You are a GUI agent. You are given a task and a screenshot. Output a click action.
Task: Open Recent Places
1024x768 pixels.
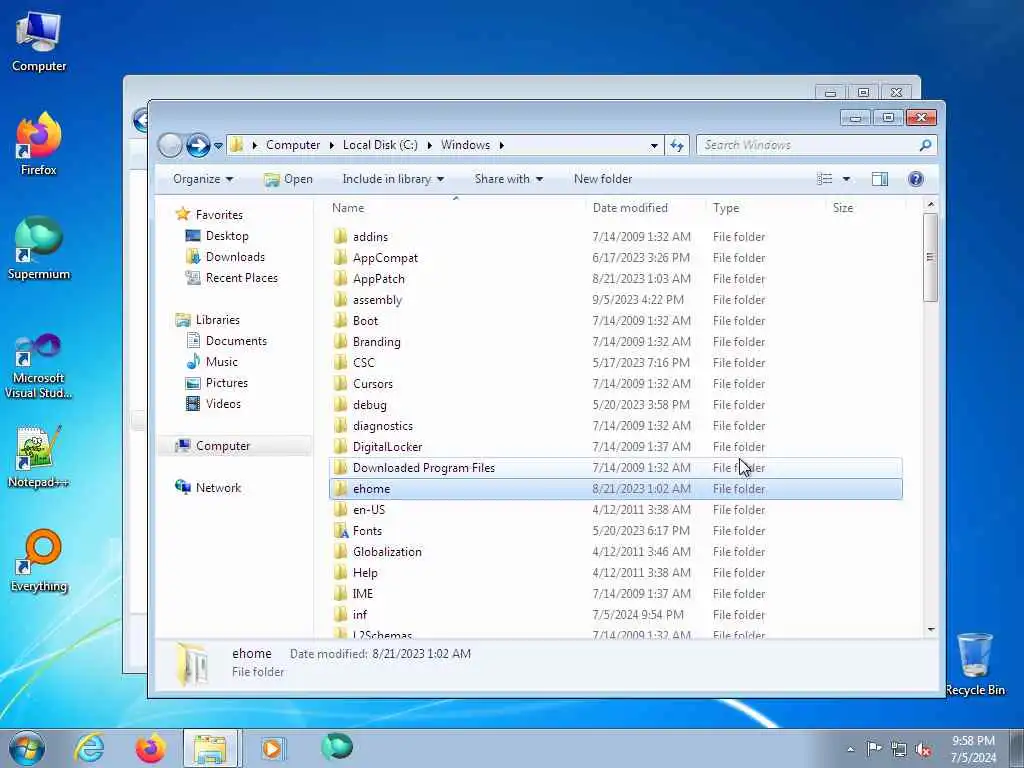coord(242,278)
